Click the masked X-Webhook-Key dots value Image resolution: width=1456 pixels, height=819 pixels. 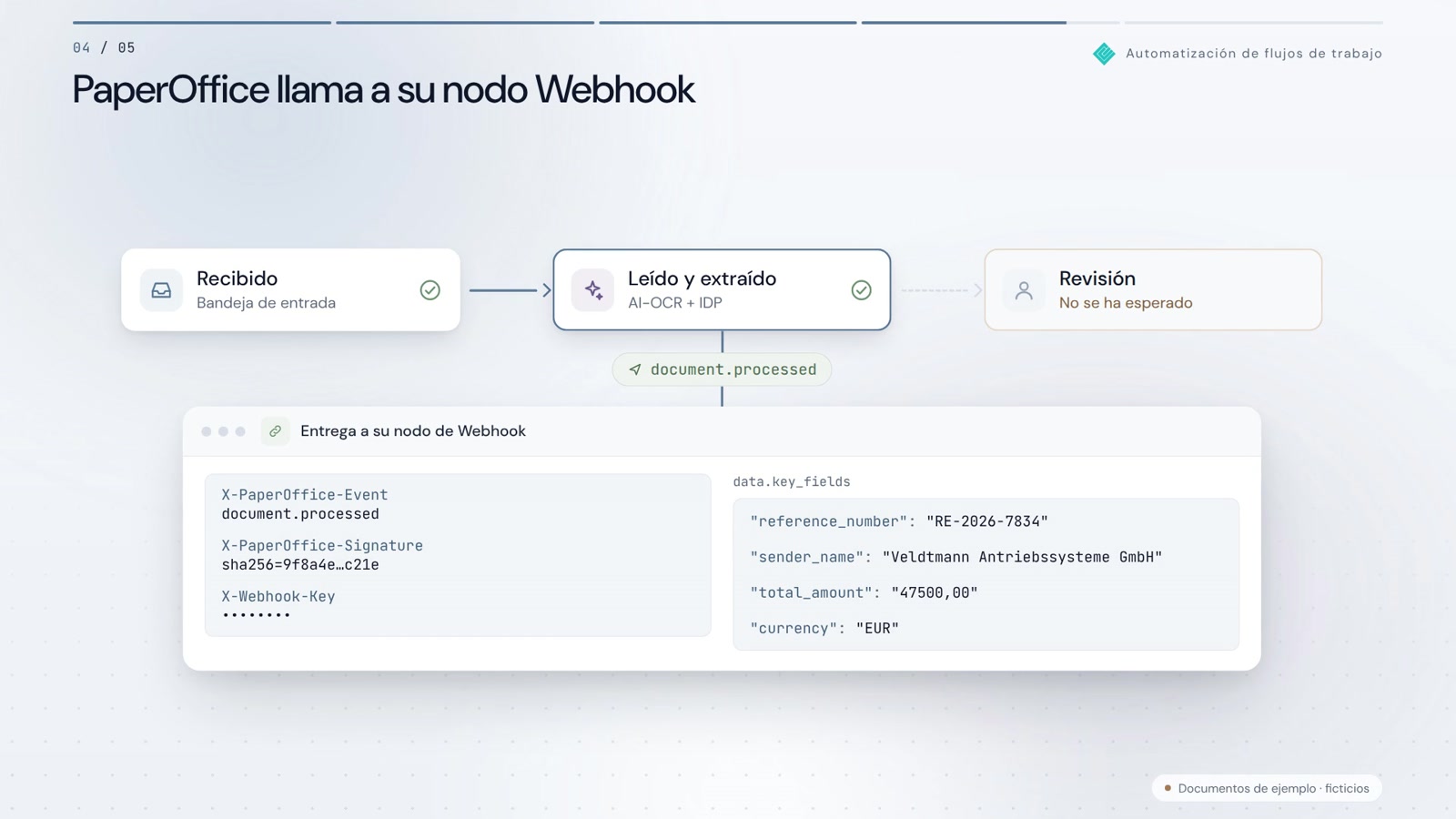pos(256,616)
